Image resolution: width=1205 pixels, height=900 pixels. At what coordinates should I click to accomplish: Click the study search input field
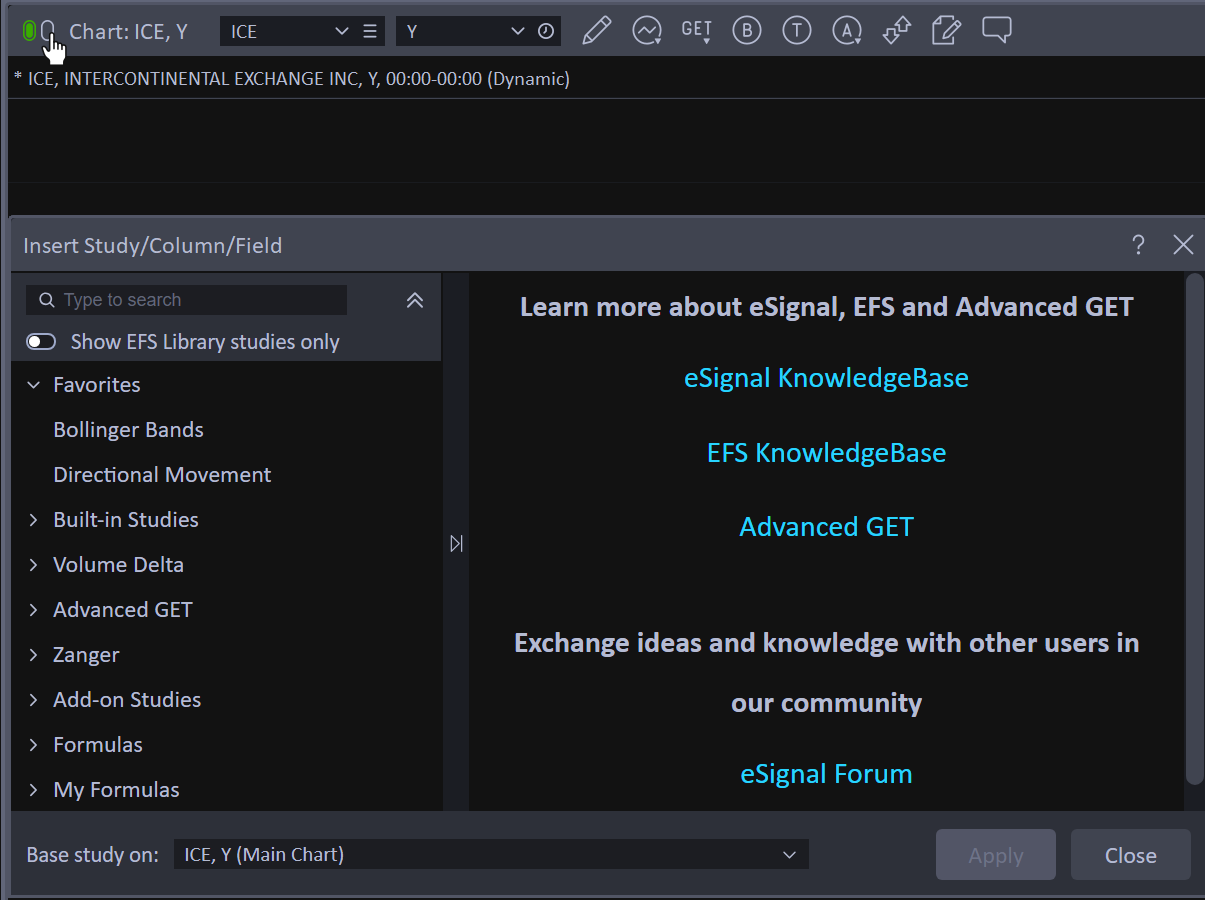pyautogui.click(x=200, y=300)
